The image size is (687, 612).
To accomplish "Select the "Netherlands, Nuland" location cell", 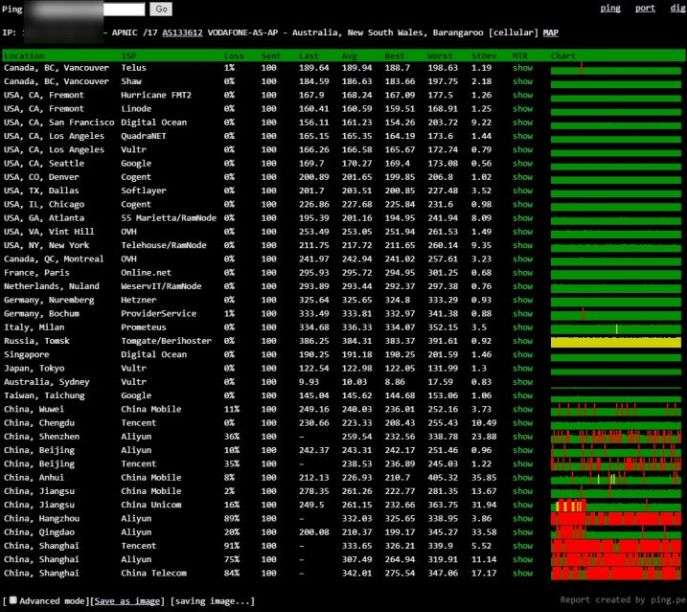I will coord(52,287).
